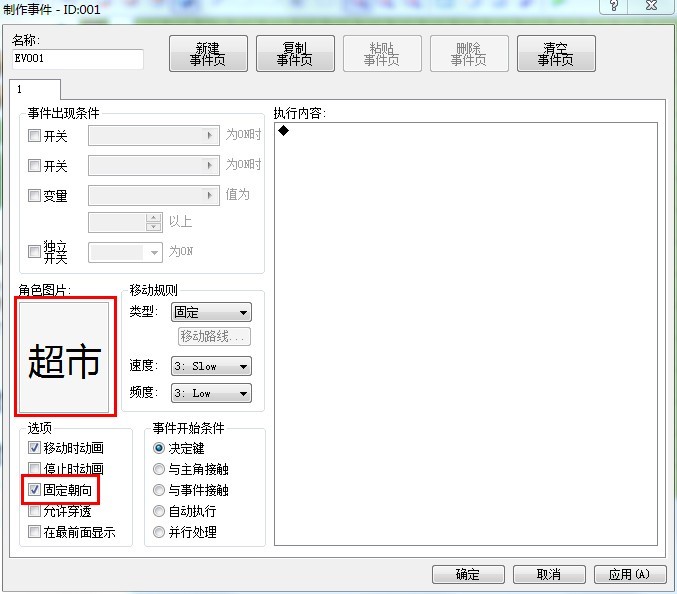
Task: Click the 移动路线 button
Action: click(214, 336)
